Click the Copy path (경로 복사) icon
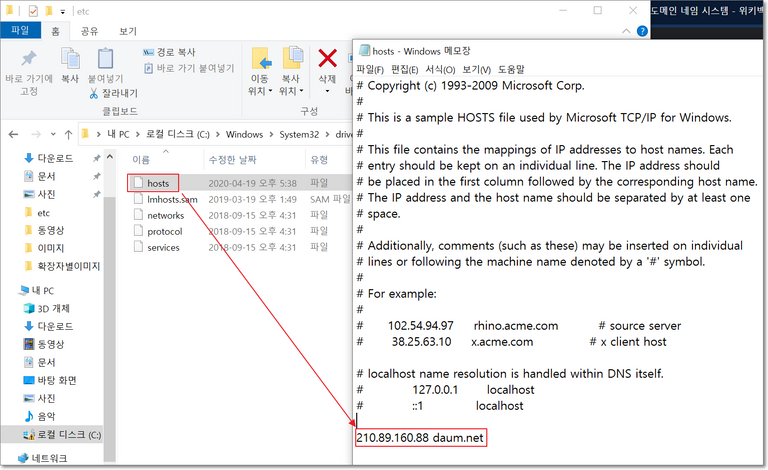The image size is (768, 470). [147, 51]
